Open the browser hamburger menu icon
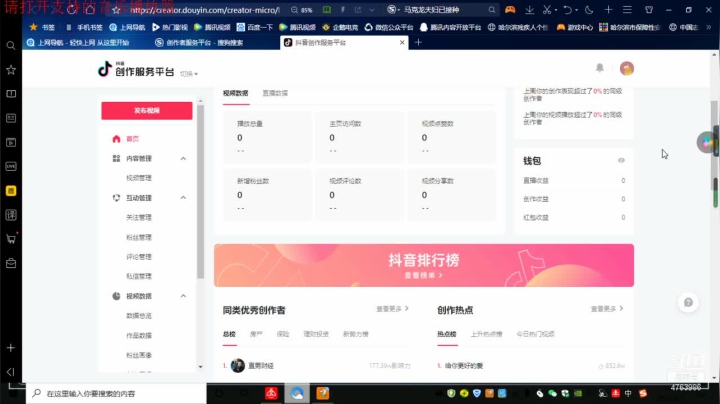Image resolution: width=720 pixels, height=404 pixels. 627,10
